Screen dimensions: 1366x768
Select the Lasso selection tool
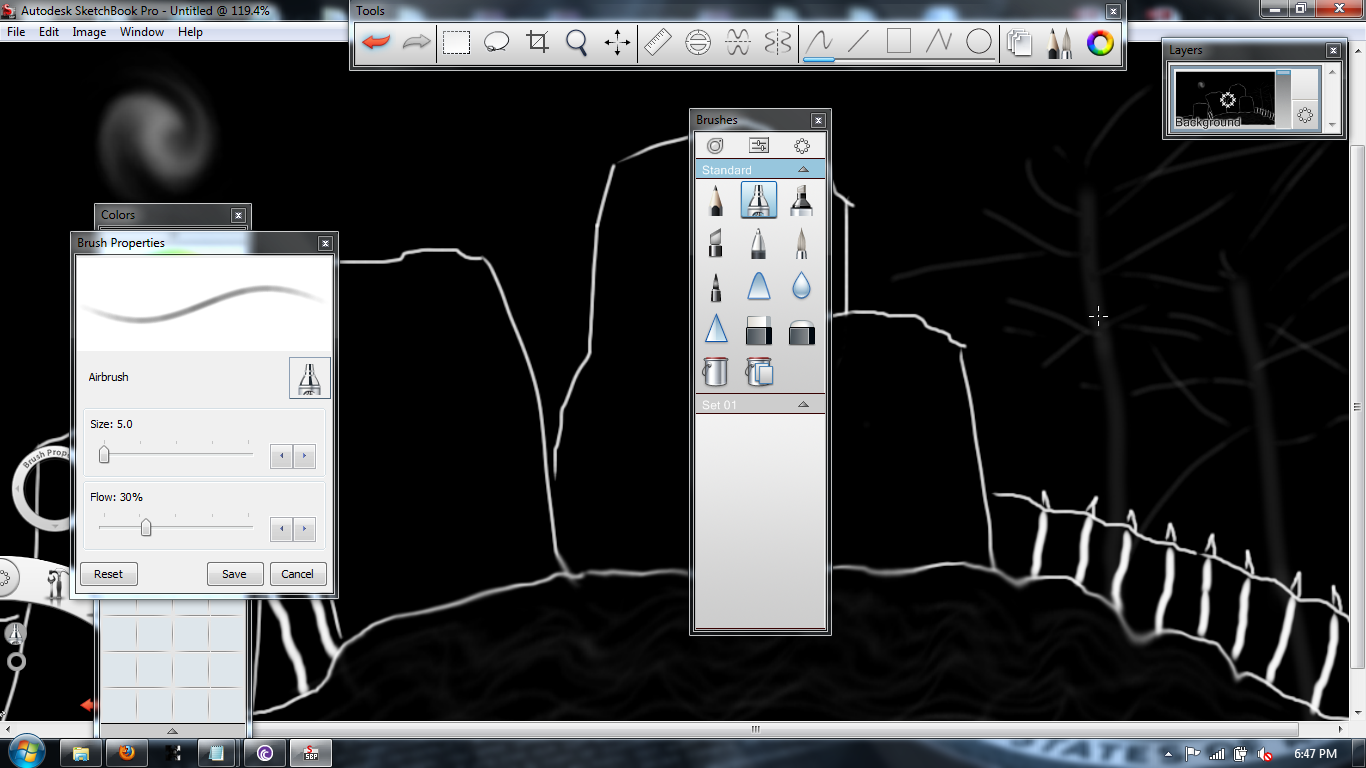[x=497, y=42]
